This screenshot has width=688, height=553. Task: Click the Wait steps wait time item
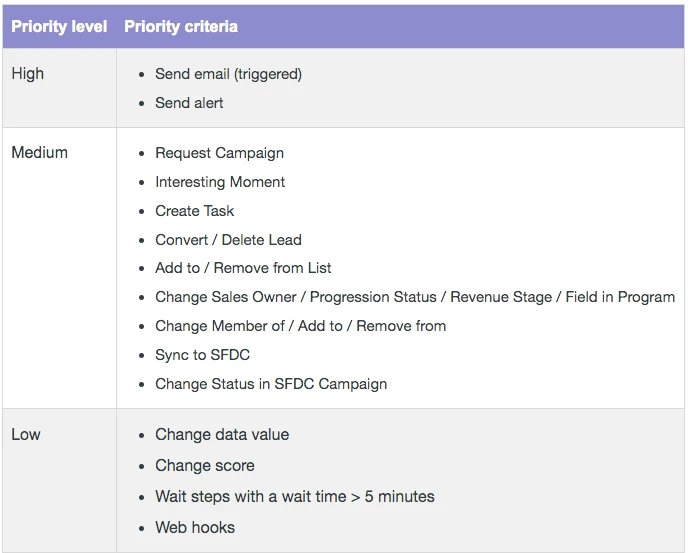click(294, 496)
